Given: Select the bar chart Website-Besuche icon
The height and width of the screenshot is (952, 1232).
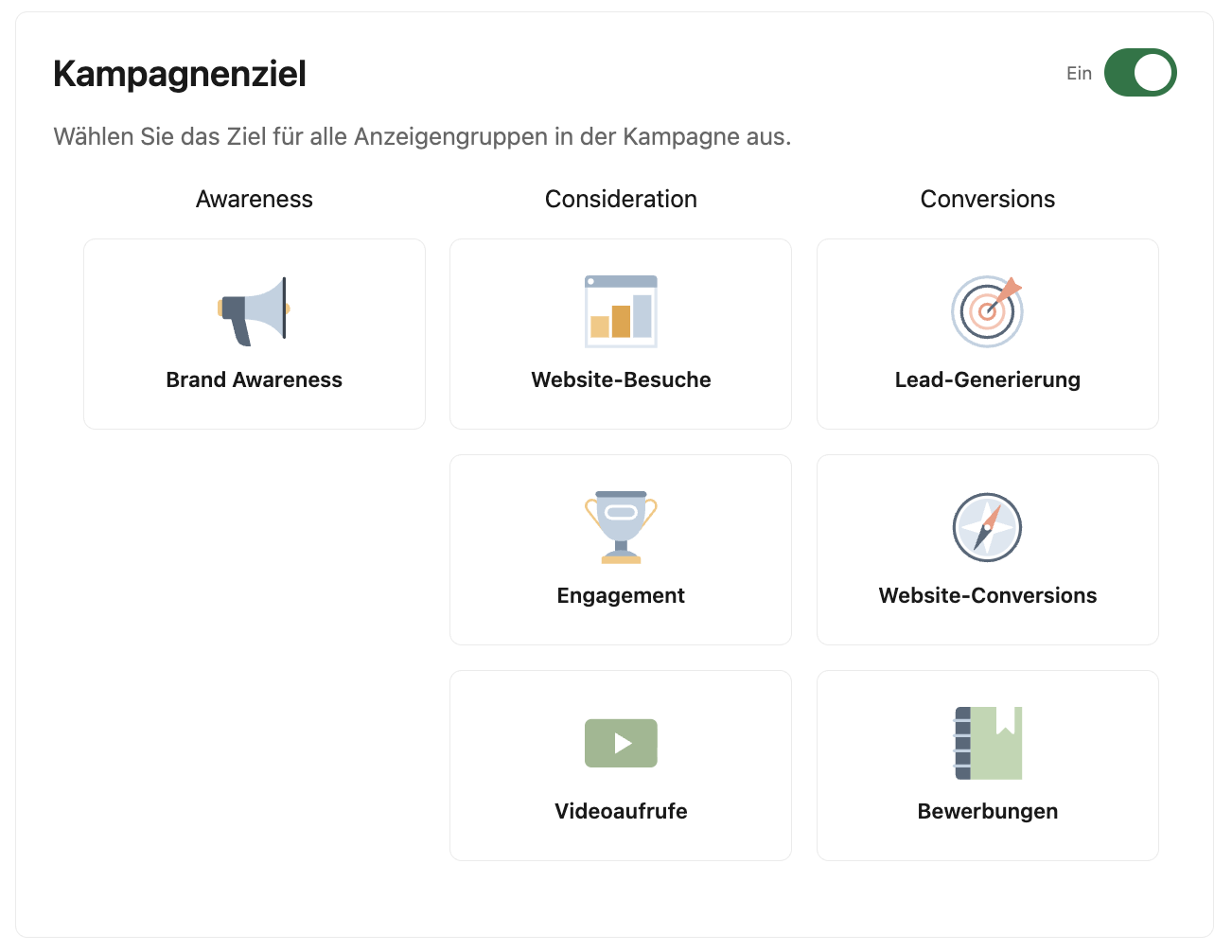Looking at the screenshot, I should 621,311.
